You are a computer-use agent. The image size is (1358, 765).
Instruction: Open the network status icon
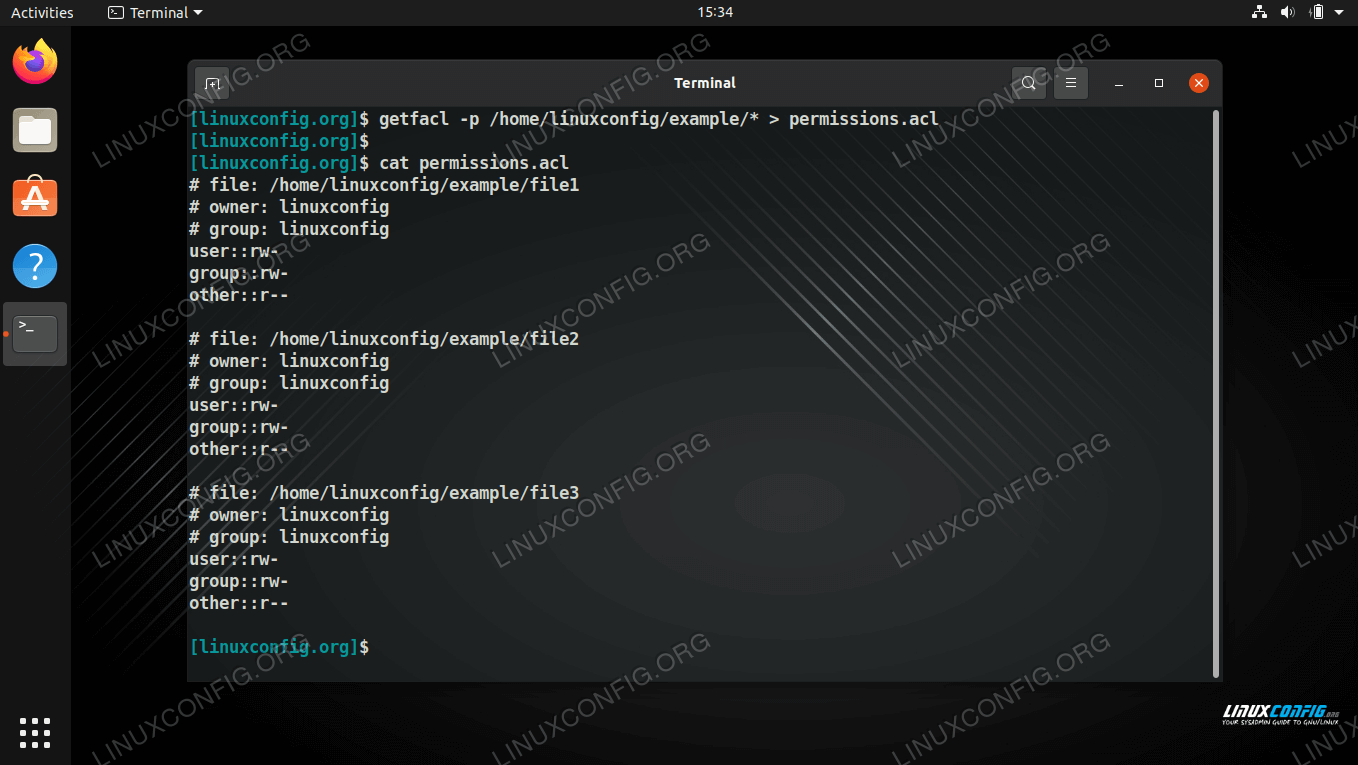tap(1259, 13)
